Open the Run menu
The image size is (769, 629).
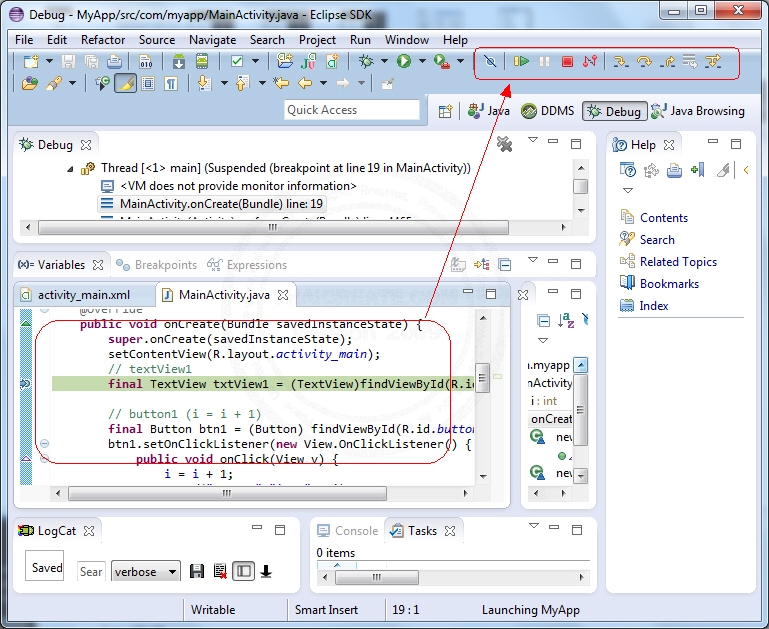[360, 40]
